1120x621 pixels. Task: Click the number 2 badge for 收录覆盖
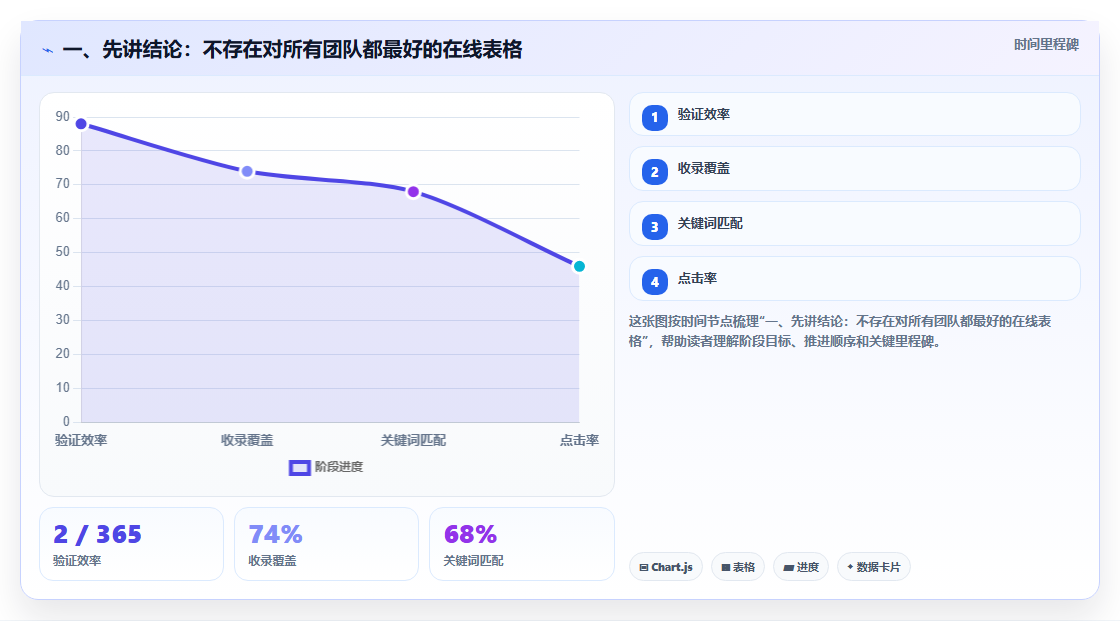point(654,172)
